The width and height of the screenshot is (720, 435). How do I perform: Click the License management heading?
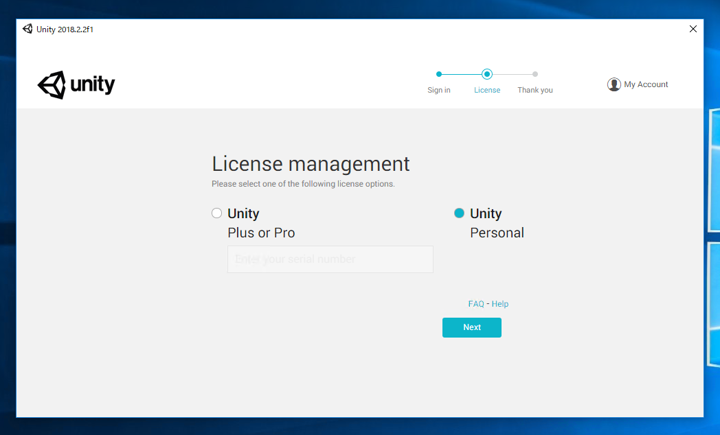(310, 164)
